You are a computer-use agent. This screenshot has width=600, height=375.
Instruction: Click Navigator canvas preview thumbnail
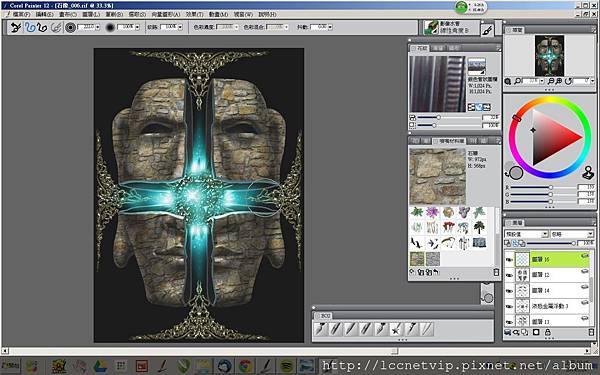pyautogui.click(x=549, y=56)
